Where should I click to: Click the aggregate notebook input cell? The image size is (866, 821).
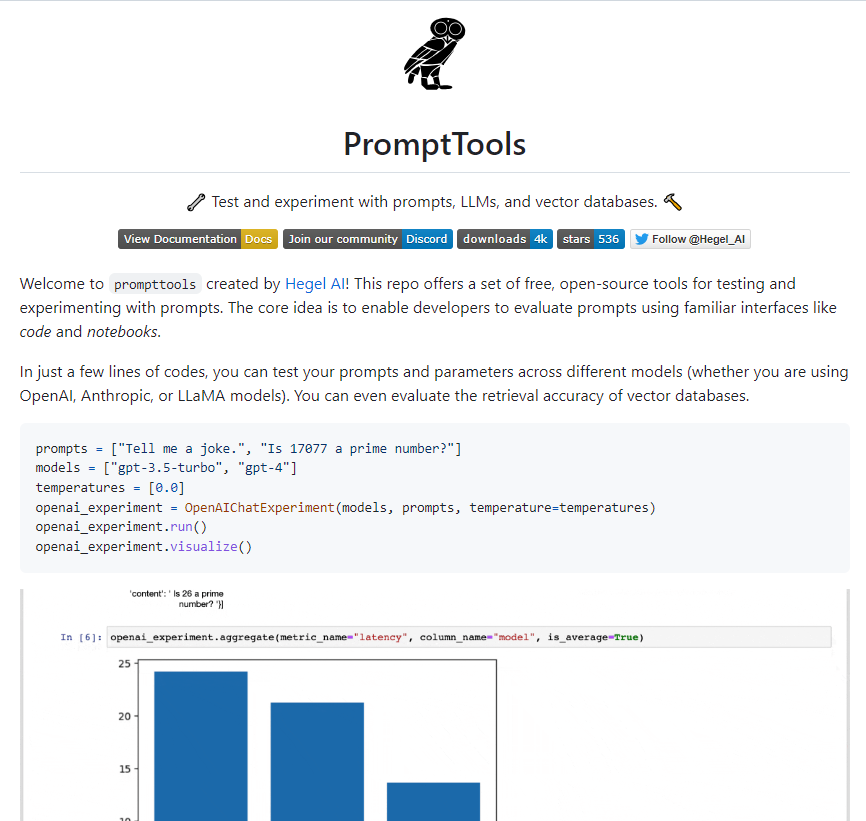click(x=468, y=637)
